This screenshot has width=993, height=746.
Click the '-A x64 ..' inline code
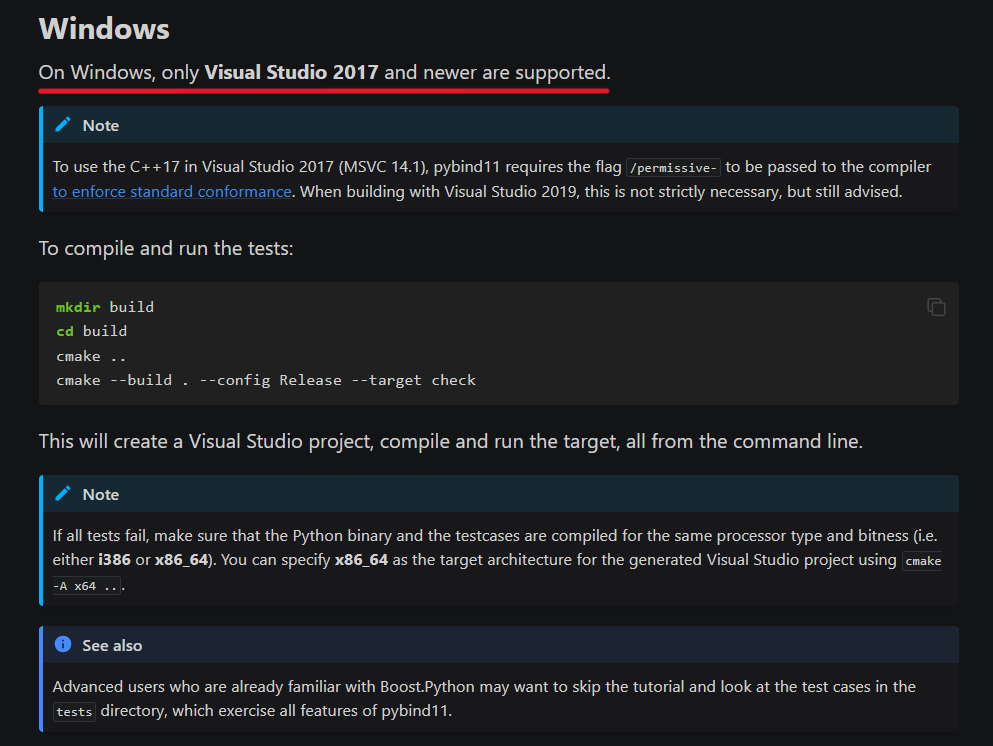(x=86, y=586)
